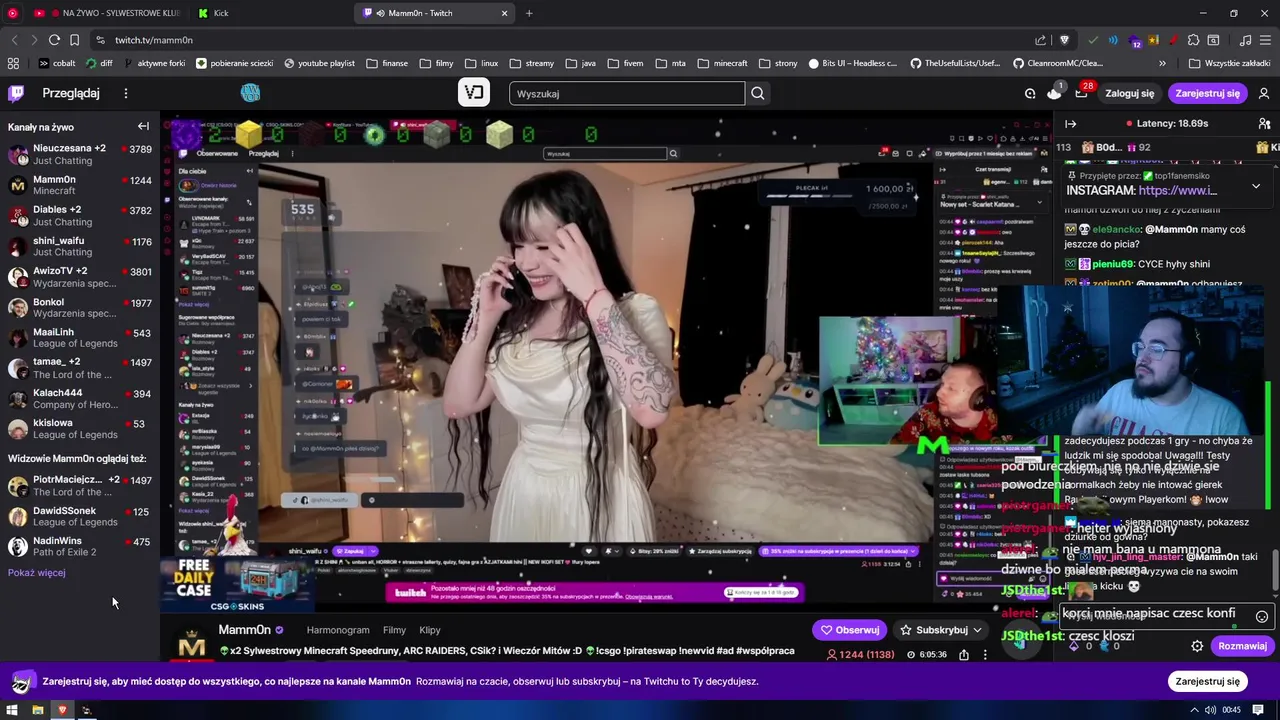Image resolution: width=1280 pixels, height=720 pixels.
Task: Open the NadinWins recommended channel
Action: (x=80, y=546)
